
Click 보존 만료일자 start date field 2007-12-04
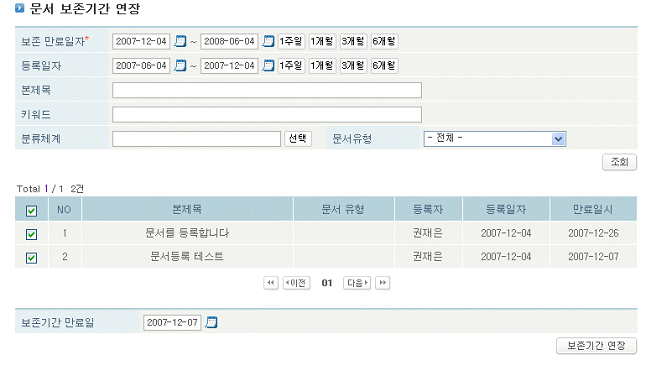pos(141,41)
